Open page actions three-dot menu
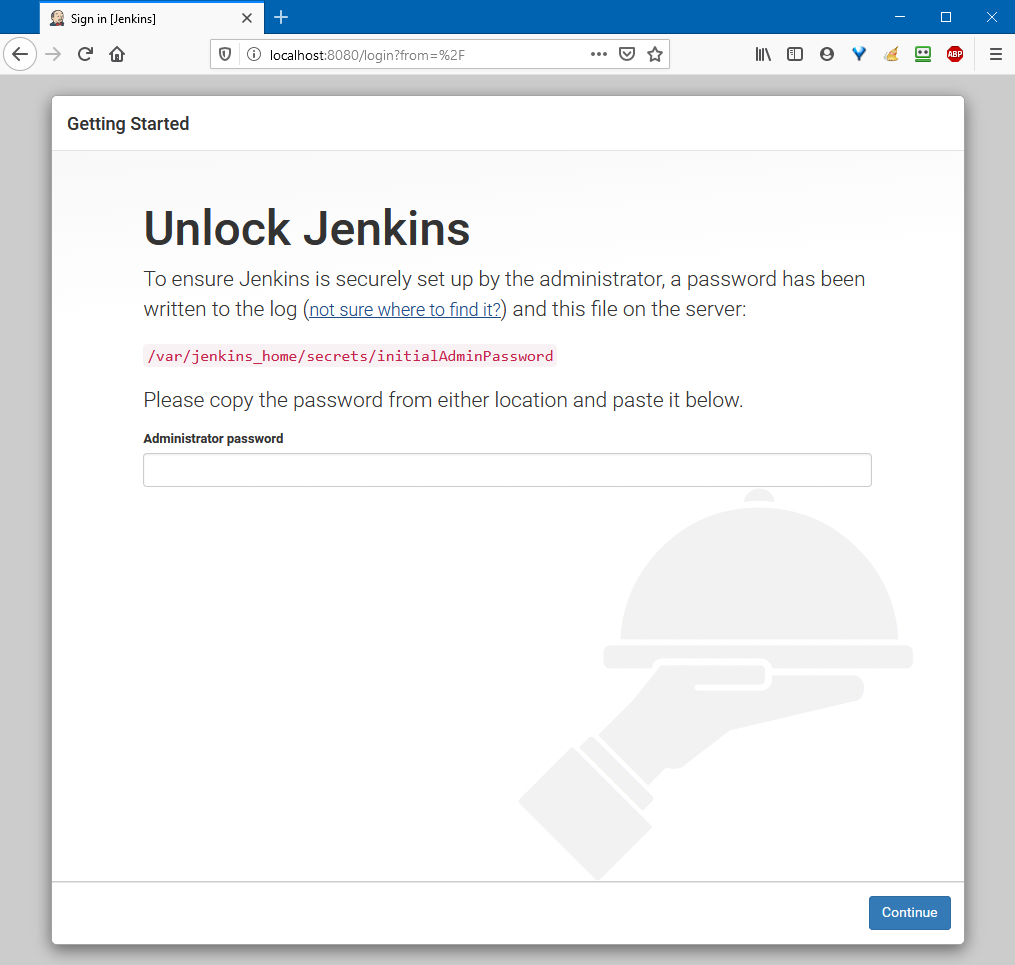The image size is (1015, 965). (x=599, y=54)
